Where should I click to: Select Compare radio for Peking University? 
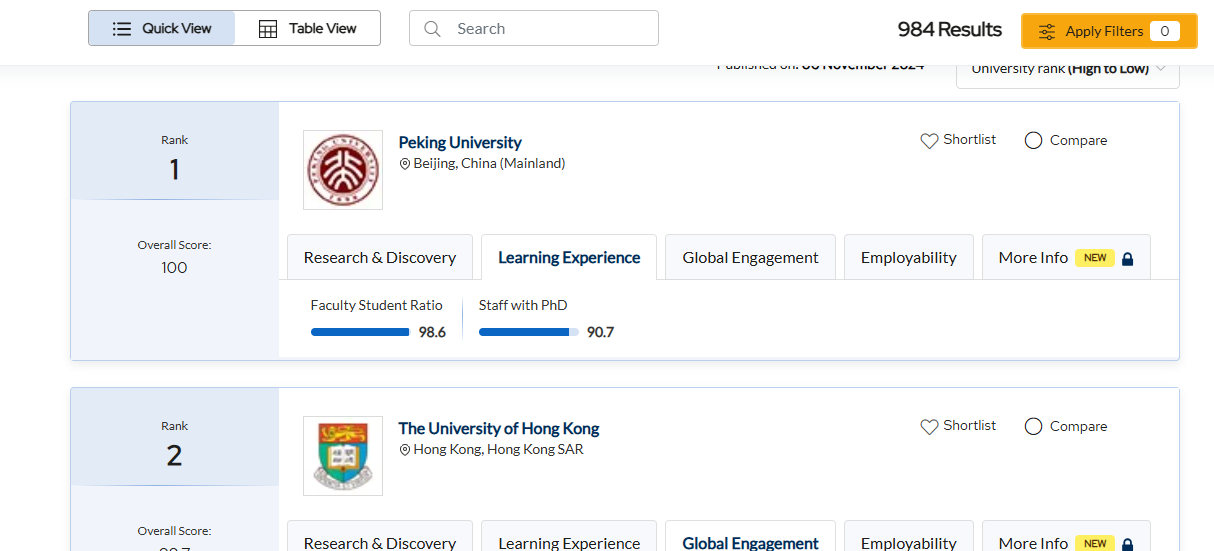click(1034, 141)
